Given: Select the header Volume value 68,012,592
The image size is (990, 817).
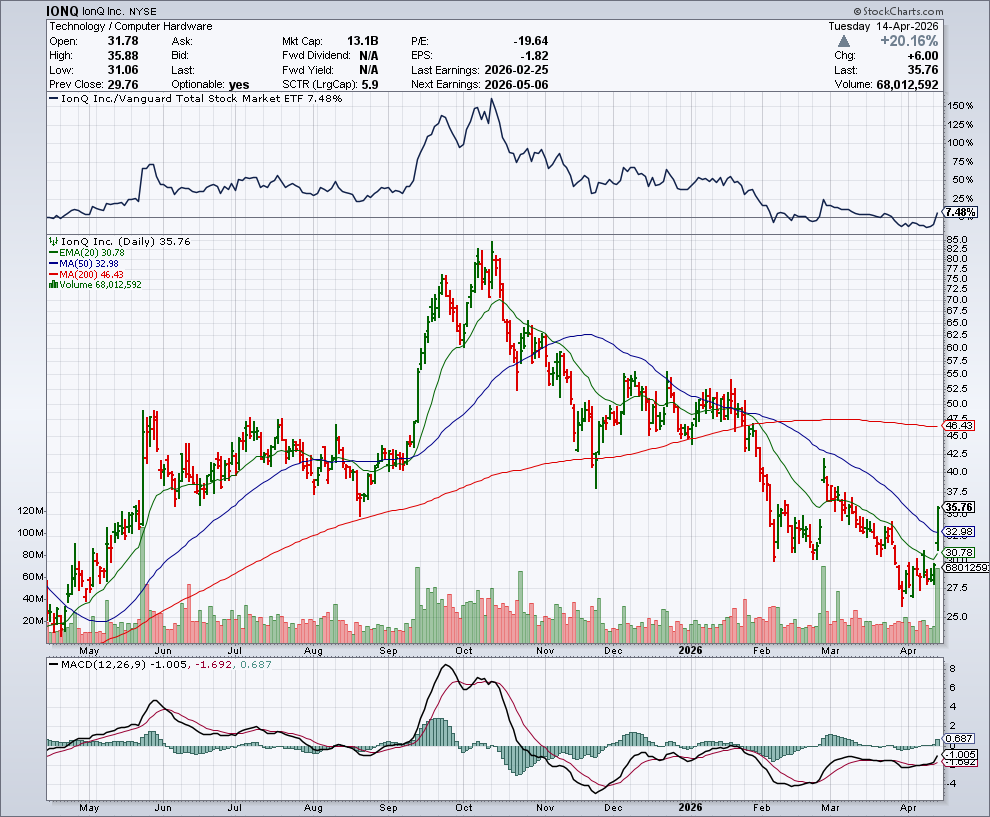Looking at the screenshot, I should click(907, 85).
